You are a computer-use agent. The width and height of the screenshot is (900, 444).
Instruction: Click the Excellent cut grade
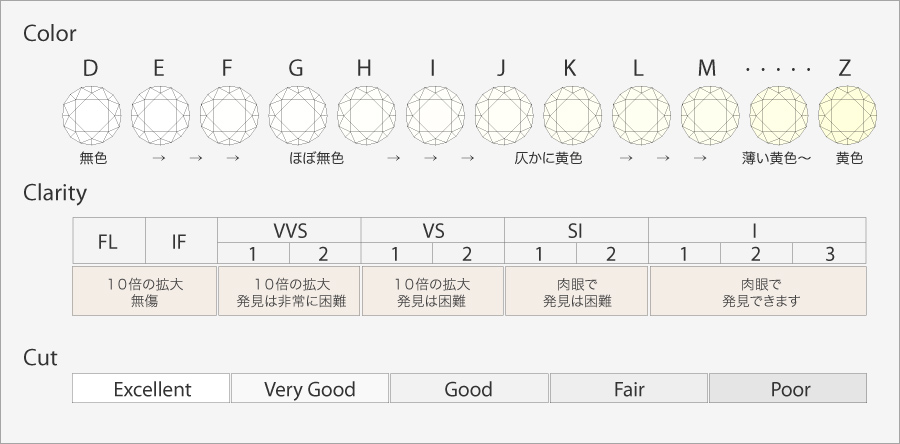pyautogui.click(x=151, y=389)
